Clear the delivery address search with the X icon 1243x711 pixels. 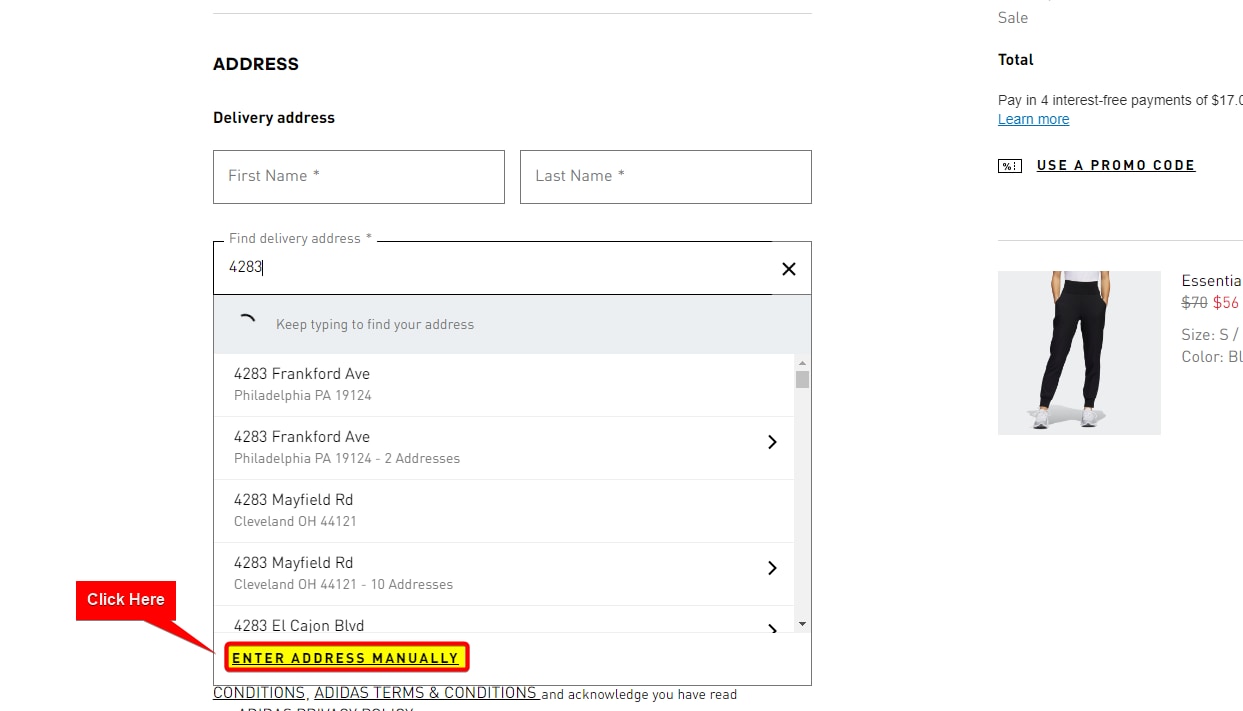pos(789,268)
